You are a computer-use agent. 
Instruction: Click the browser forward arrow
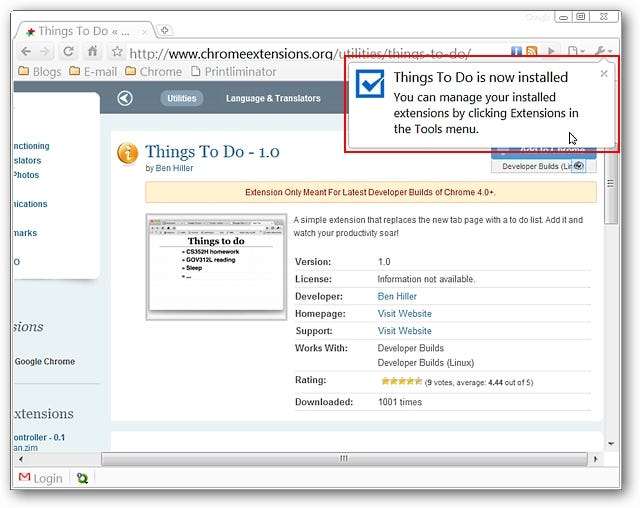pyautogui.click(x=45, y=51)
